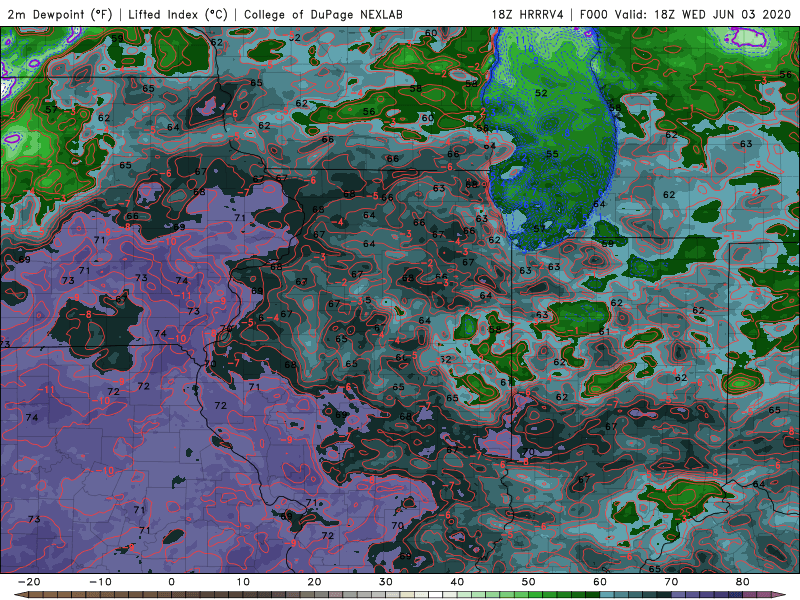800x600 pixels.
Task: Click the "2m Dewpoint (°F)" title text
Action: point(59,15)
